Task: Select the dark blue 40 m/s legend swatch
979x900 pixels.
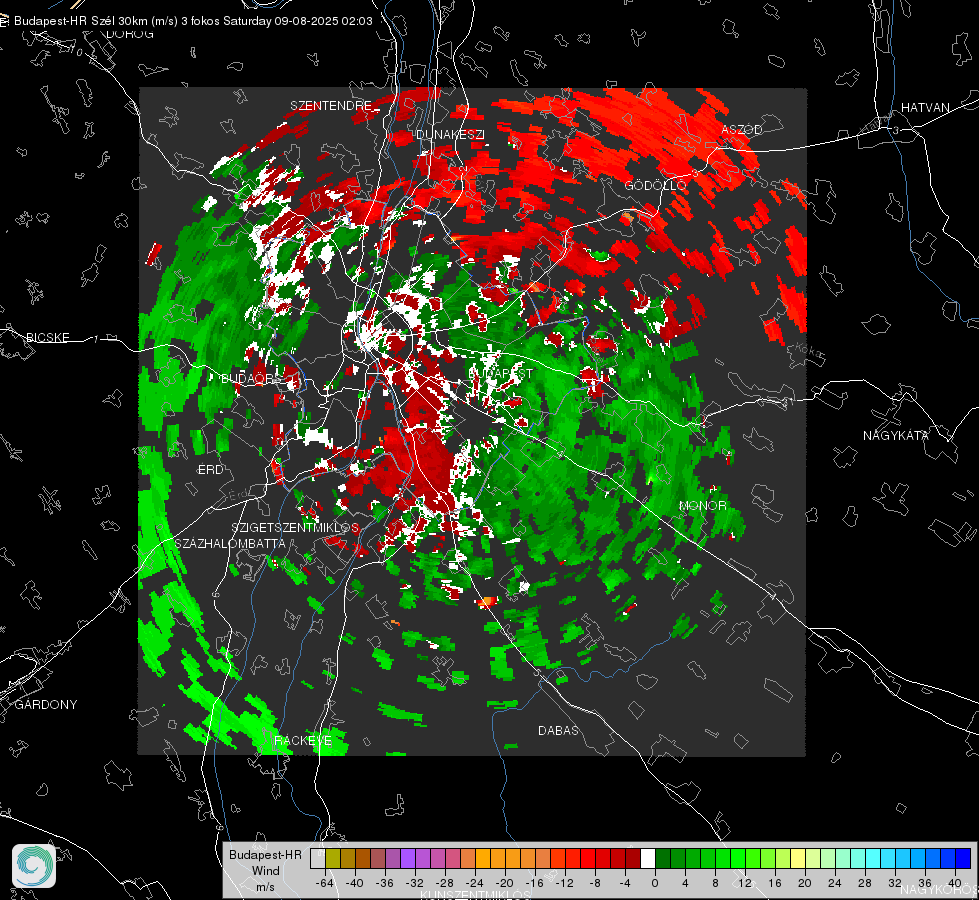Action: (x=963, y=858)
